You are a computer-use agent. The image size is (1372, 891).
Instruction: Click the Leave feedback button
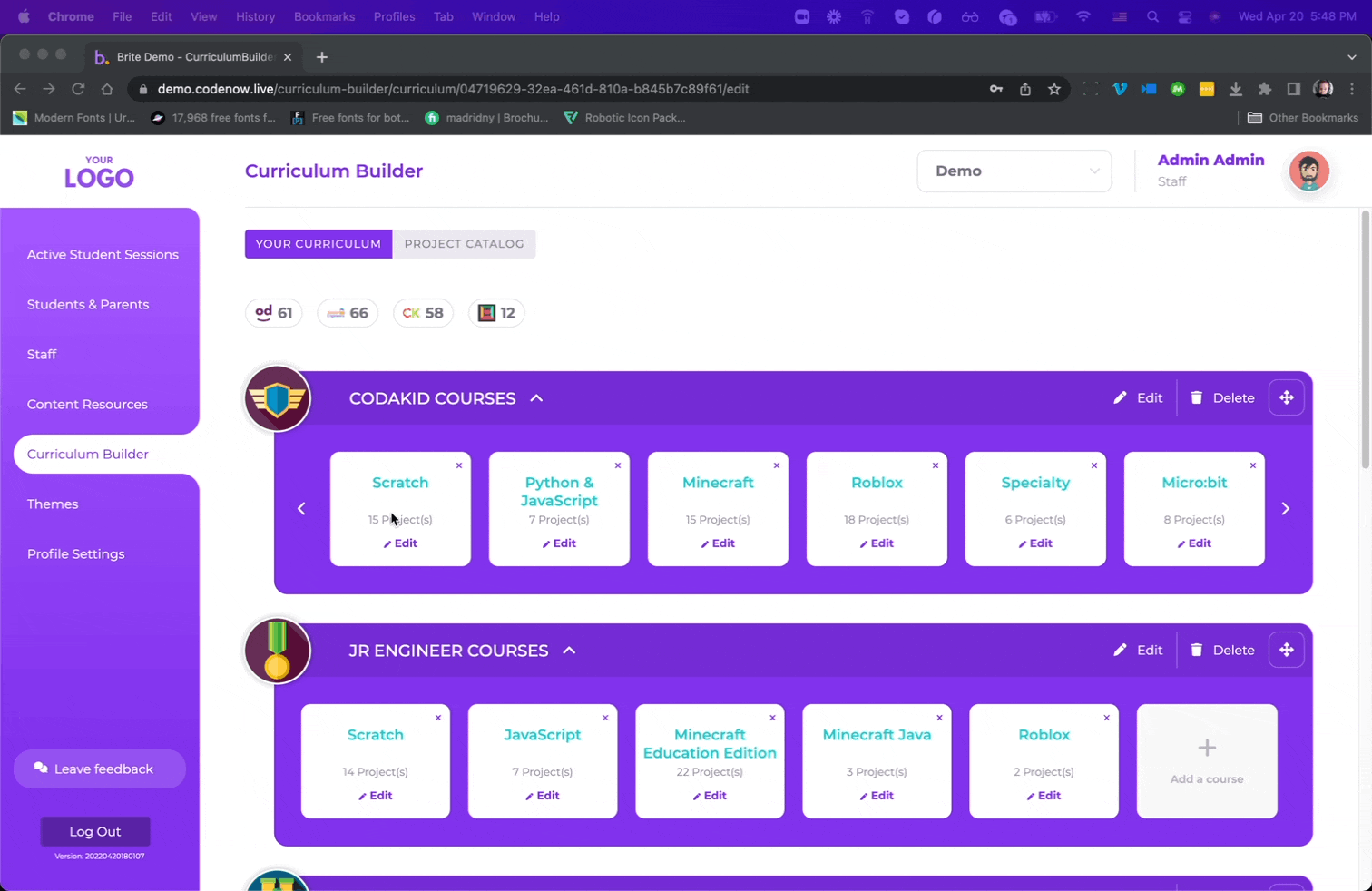click(100, 769)
